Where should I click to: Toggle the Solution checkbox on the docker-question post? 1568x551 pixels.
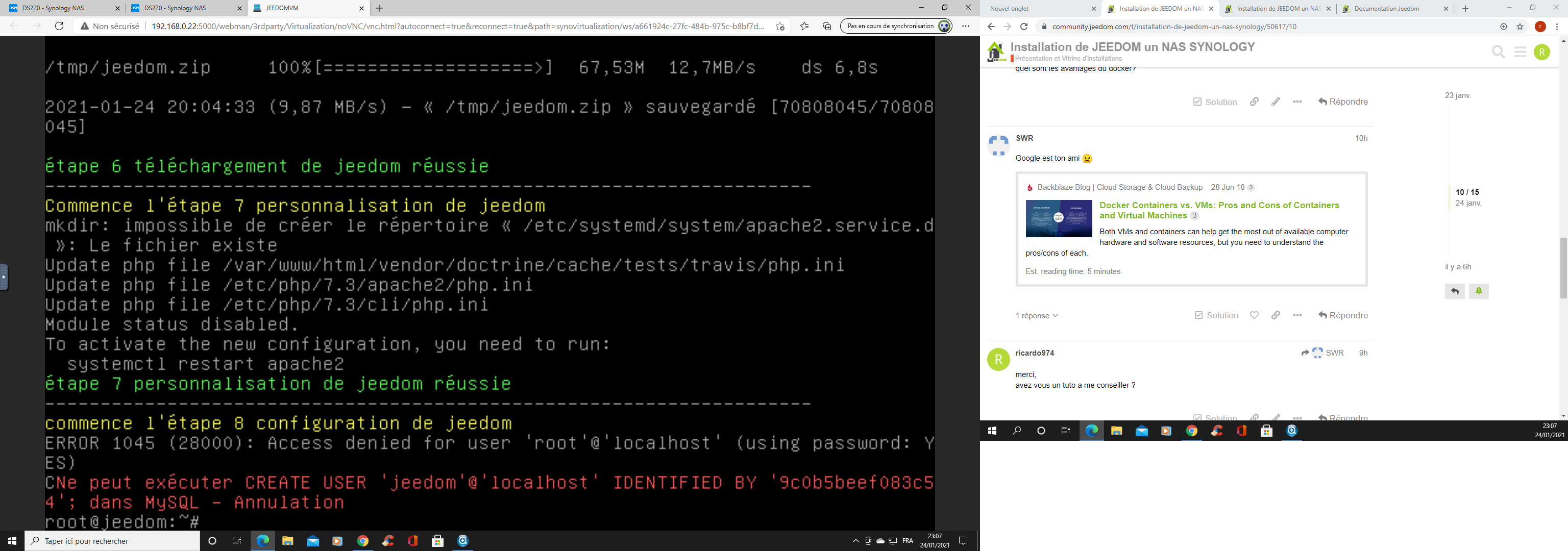1215,102
